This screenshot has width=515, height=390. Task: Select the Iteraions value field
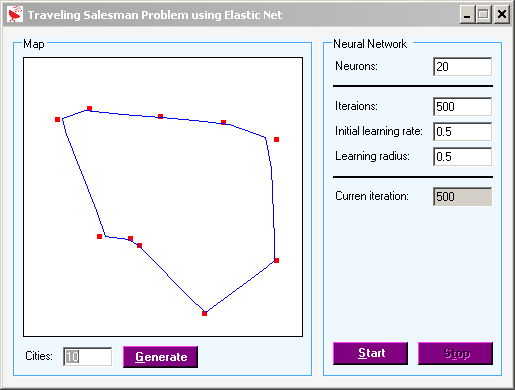(462, 107)
